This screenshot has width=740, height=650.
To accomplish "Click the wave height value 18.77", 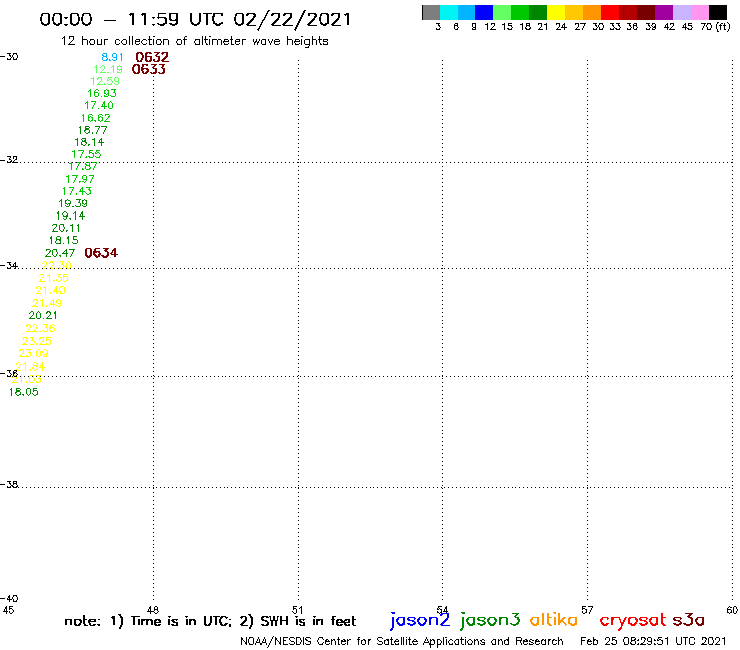I will pyautogui.click(x=93, y=130).
